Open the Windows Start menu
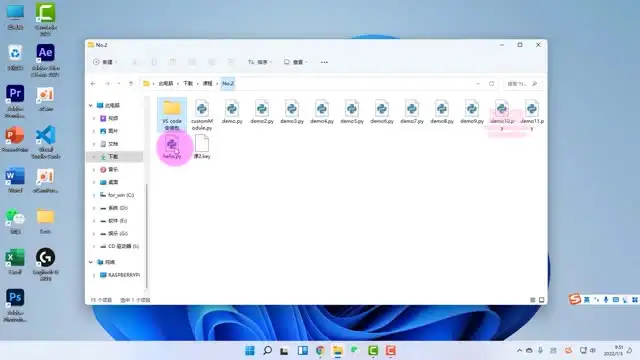 click(250, 350)
